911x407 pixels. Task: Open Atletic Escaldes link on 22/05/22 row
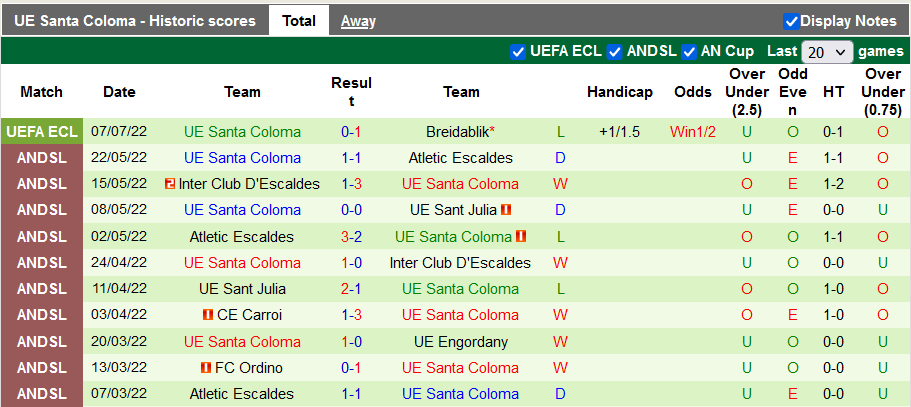460,158
